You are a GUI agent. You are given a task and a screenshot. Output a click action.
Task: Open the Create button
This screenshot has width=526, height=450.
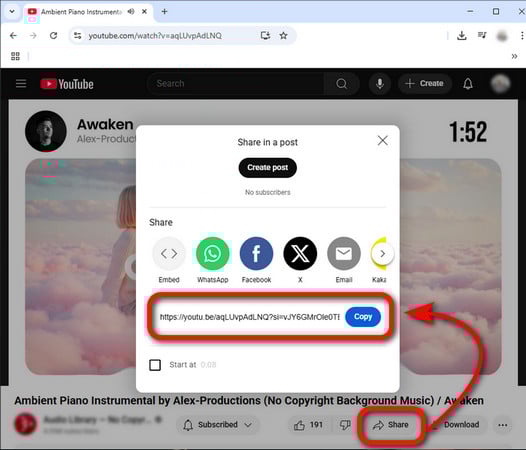(425, 84)
